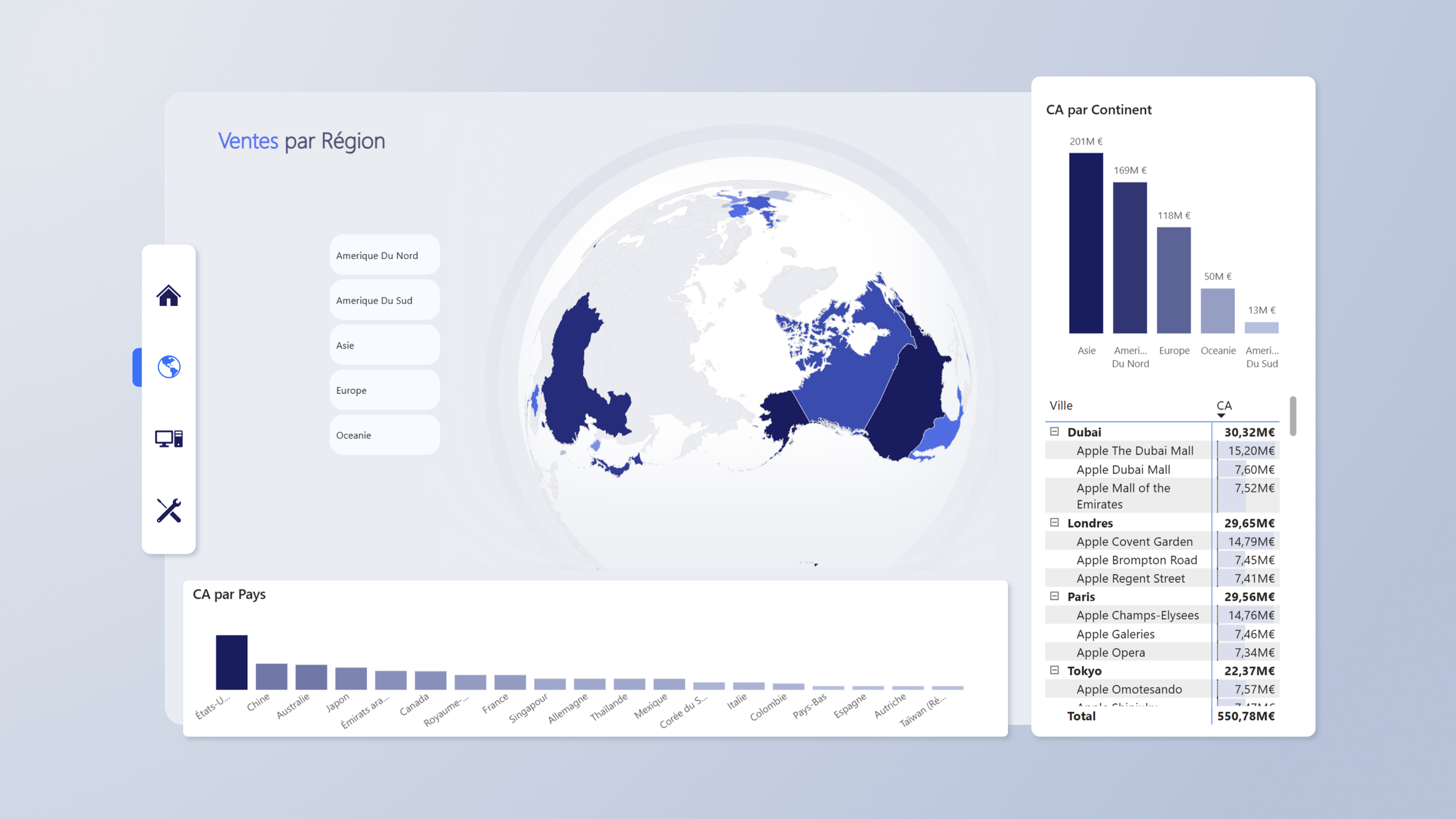Filter by Oceanie region
This screenshot has width=1456, height=819.
pyautogui.click(x=384, y=435)
